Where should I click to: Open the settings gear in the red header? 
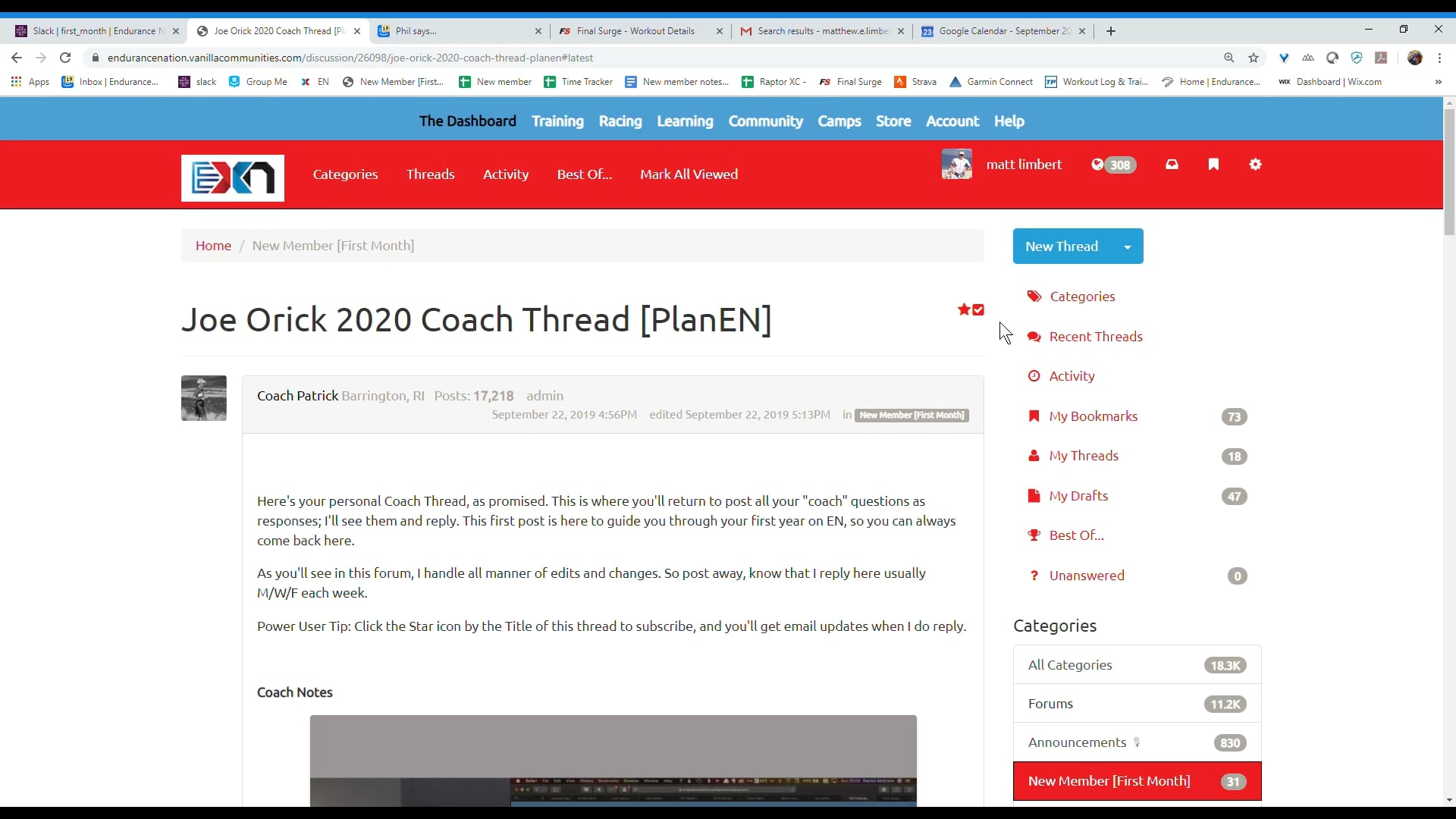(1255, 165)
